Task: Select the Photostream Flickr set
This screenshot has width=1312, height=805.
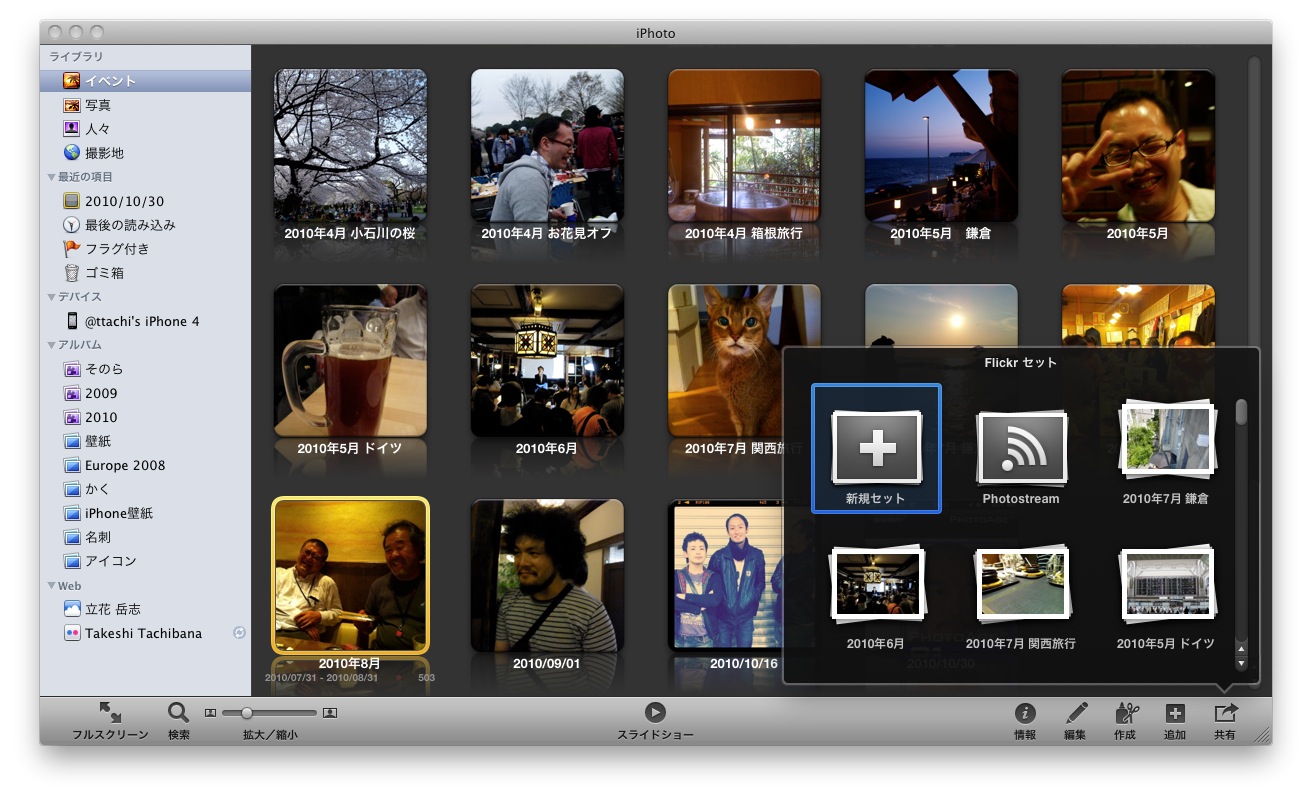Action: (1020, 448)
